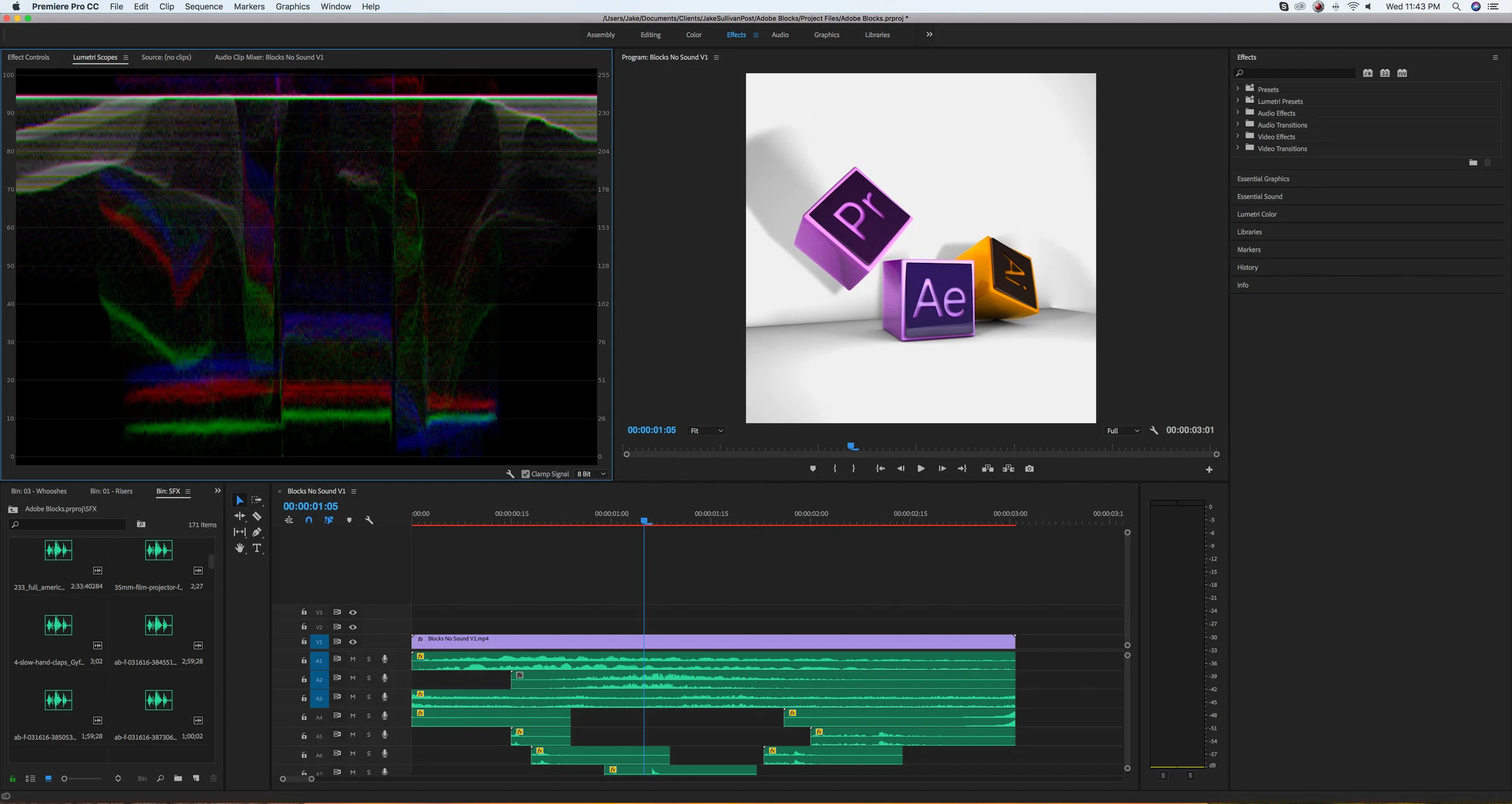Click the Effects panel search field
This screenshot has width=1512, height=804.
point(1294,73)
